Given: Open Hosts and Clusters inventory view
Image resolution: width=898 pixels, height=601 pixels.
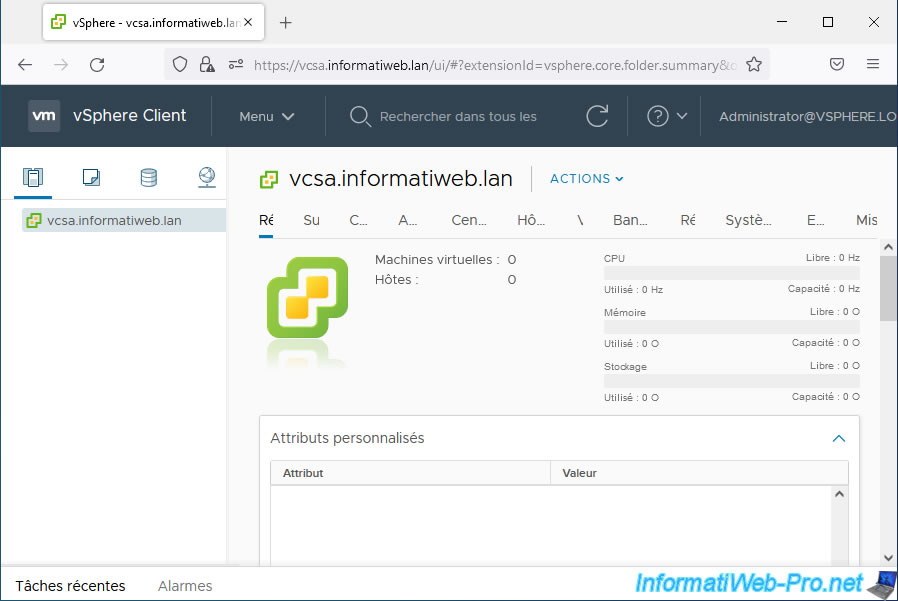Looking at the screenshot, I should pyautogui.click(x=33, y=177).
